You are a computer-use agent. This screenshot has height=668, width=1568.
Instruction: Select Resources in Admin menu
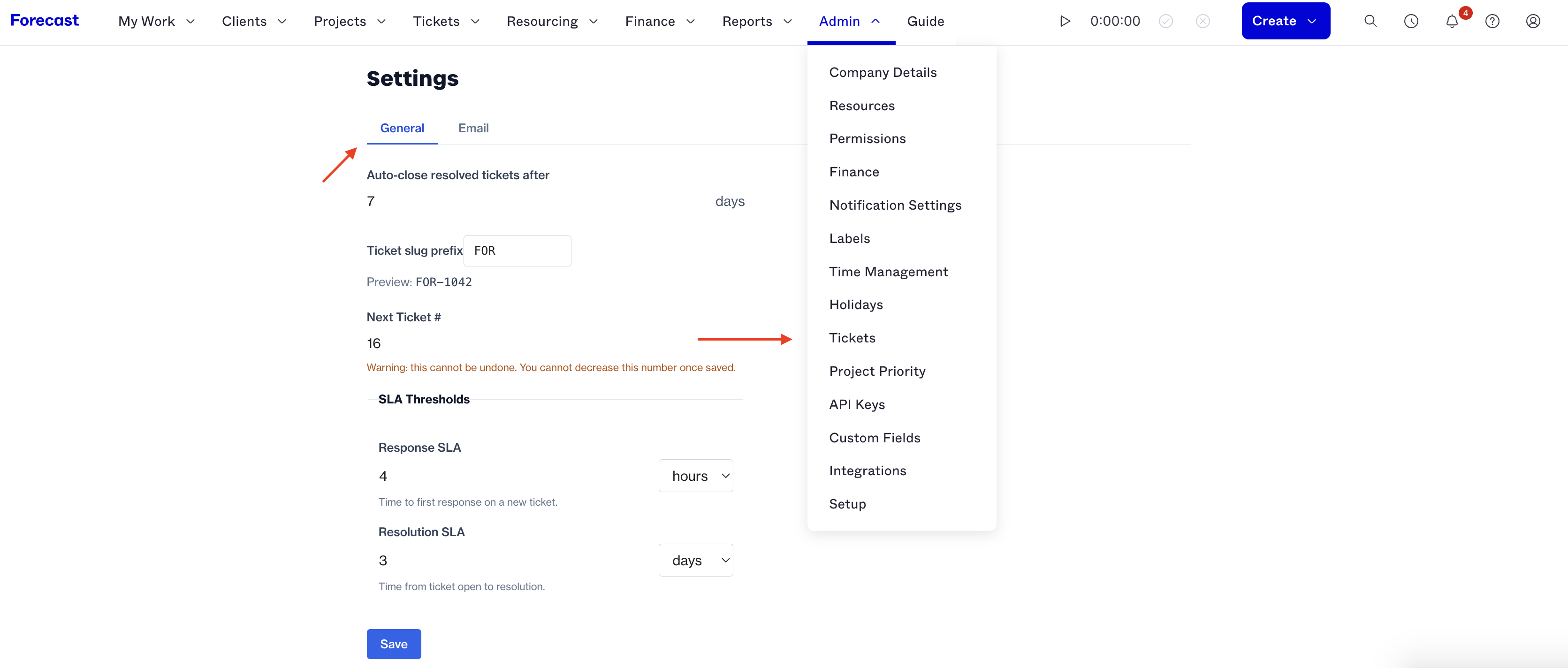(861, 106)
